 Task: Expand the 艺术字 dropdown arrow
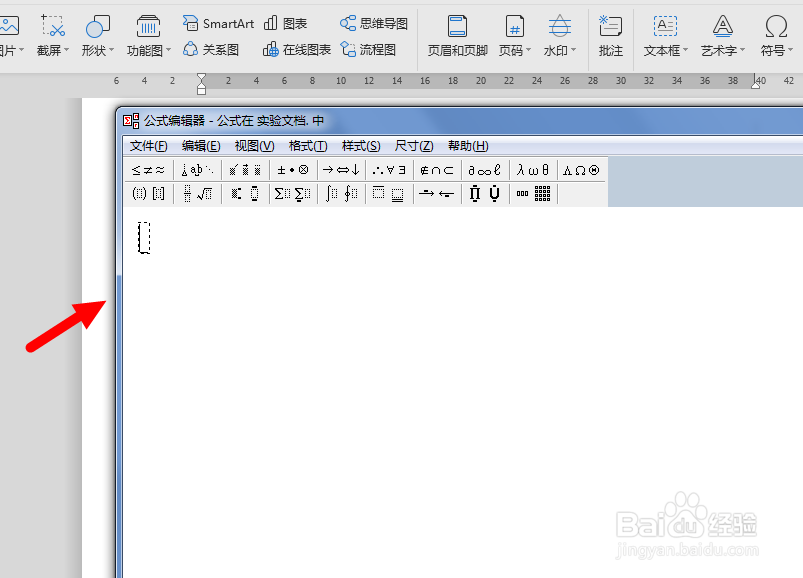743,50
